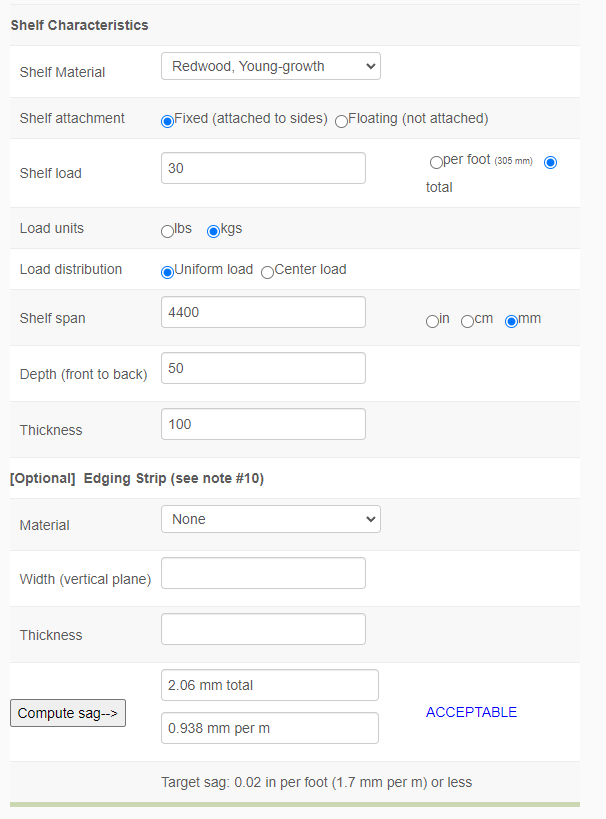This screenshot has height=819, width=606.
Task: Set load units to lbs
Action: (167, 231)
